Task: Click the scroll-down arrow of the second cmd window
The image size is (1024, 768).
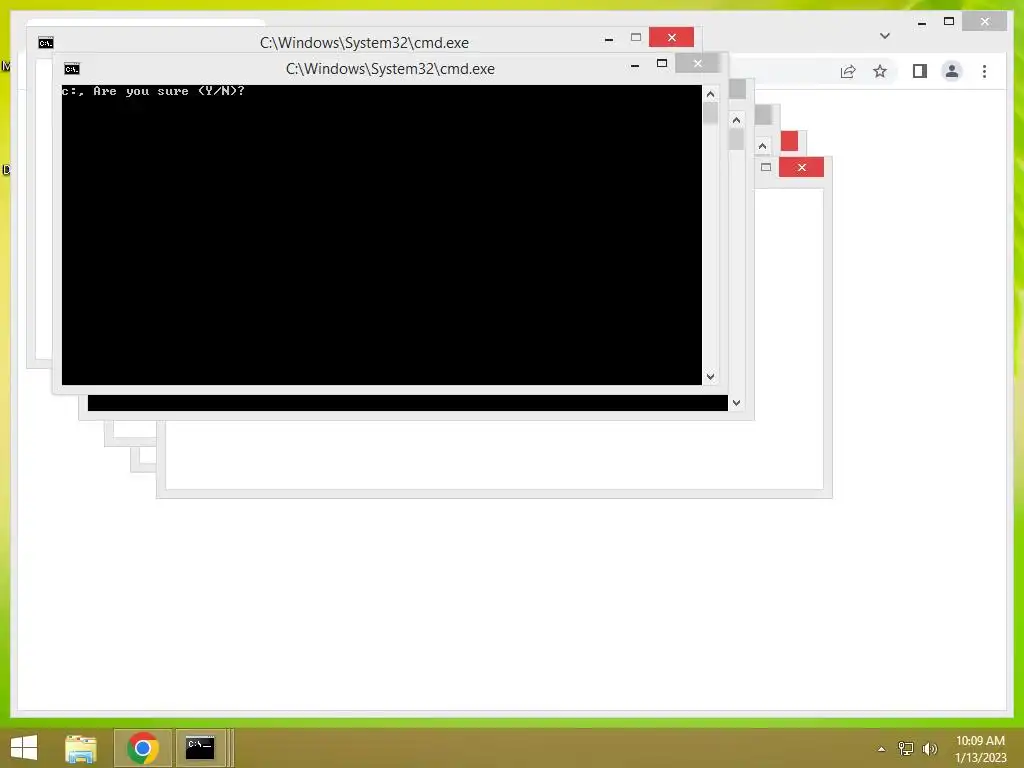Action: 737,403
